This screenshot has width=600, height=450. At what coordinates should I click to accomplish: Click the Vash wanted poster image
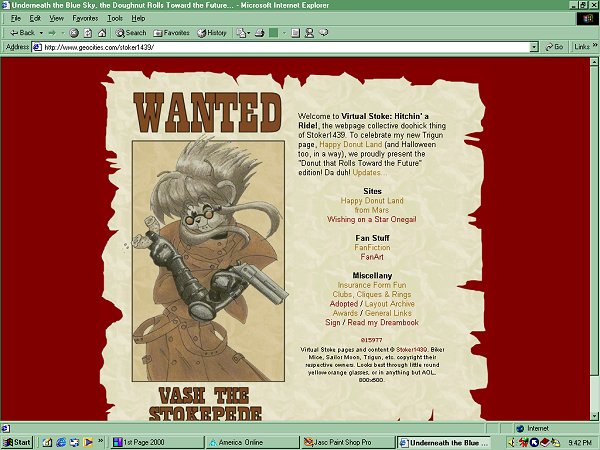point(209,261)
